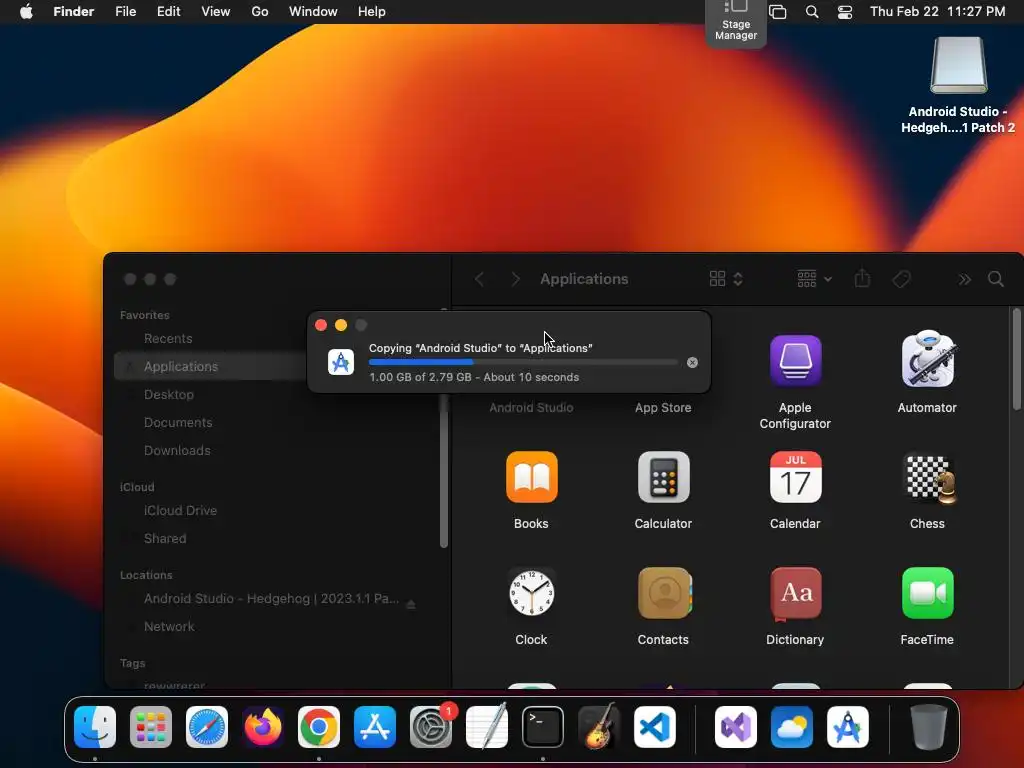1024x768 pixels.
Task: Click the Share button in Finder toolbar
Action: click(x=862, y=278)
